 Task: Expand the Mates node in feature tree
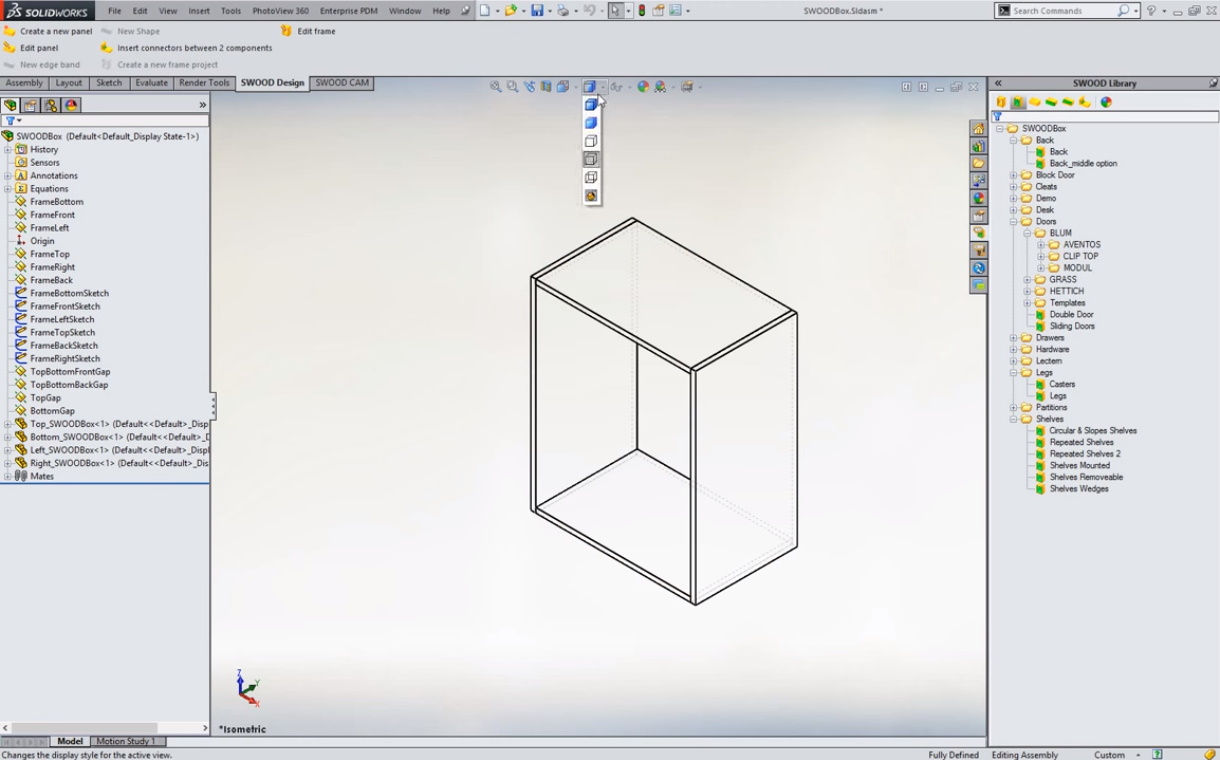[x=7, y=477]
